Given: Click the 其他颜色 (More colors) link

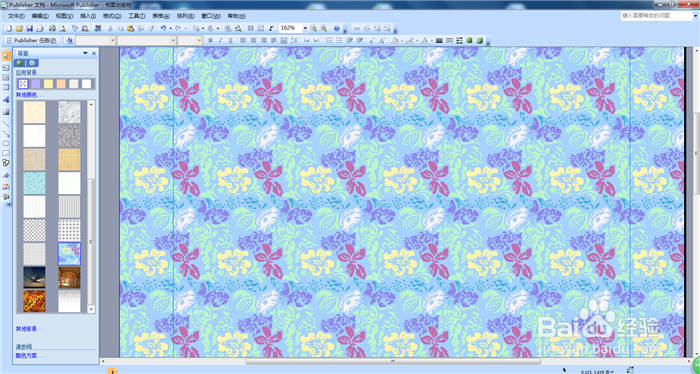Looking at the screenshot, I should 29,95.
